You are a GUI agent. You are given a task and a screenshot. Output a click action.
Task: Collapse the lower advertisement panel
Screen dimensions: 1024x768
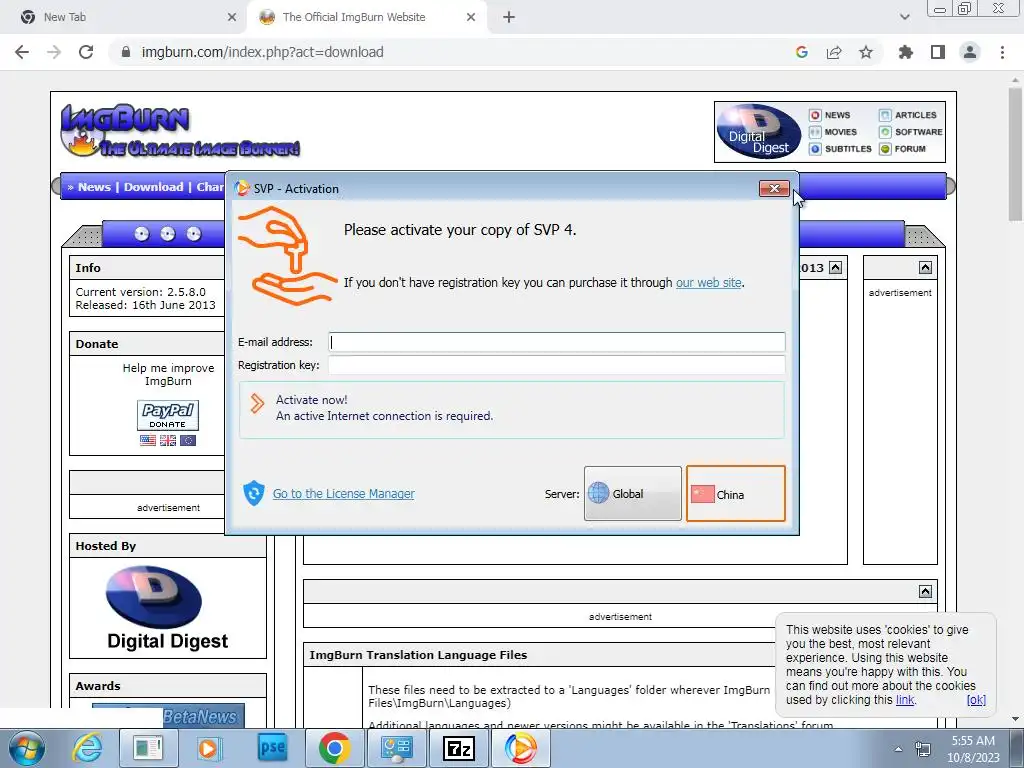pos(925,591)
